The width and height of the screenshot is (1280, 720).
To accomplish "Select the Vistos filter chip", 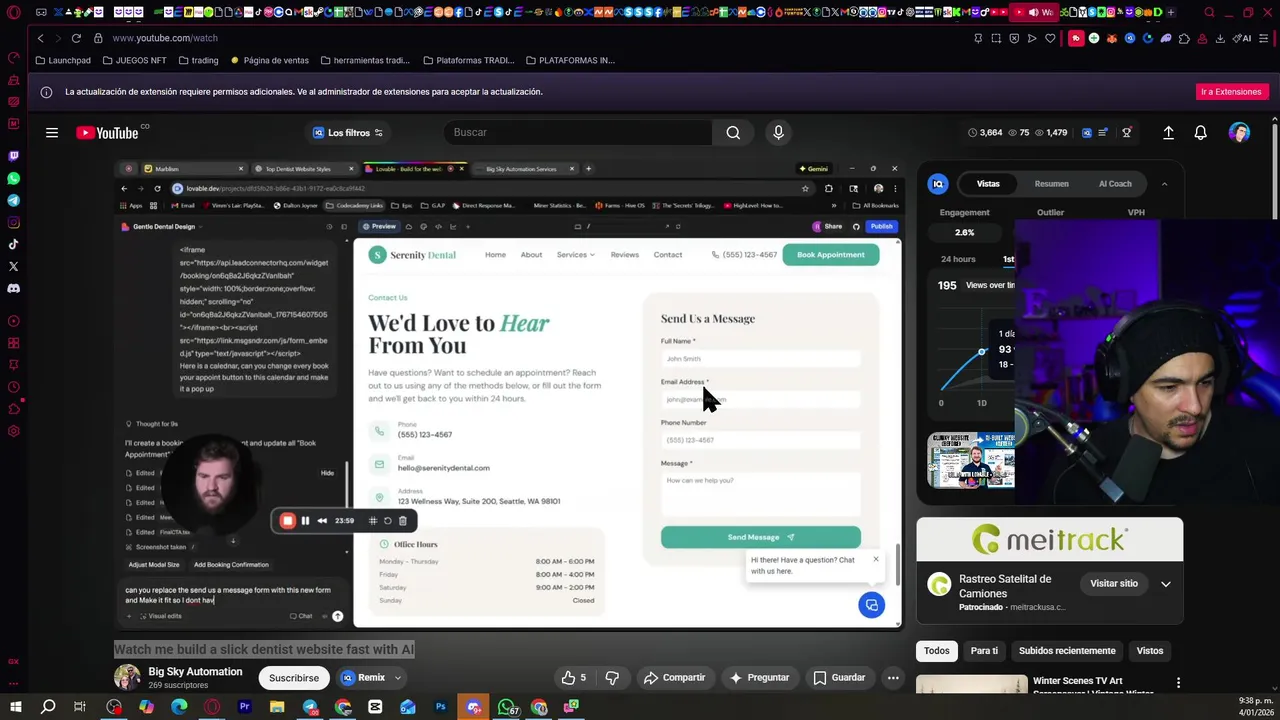I will pos(1150,651).
